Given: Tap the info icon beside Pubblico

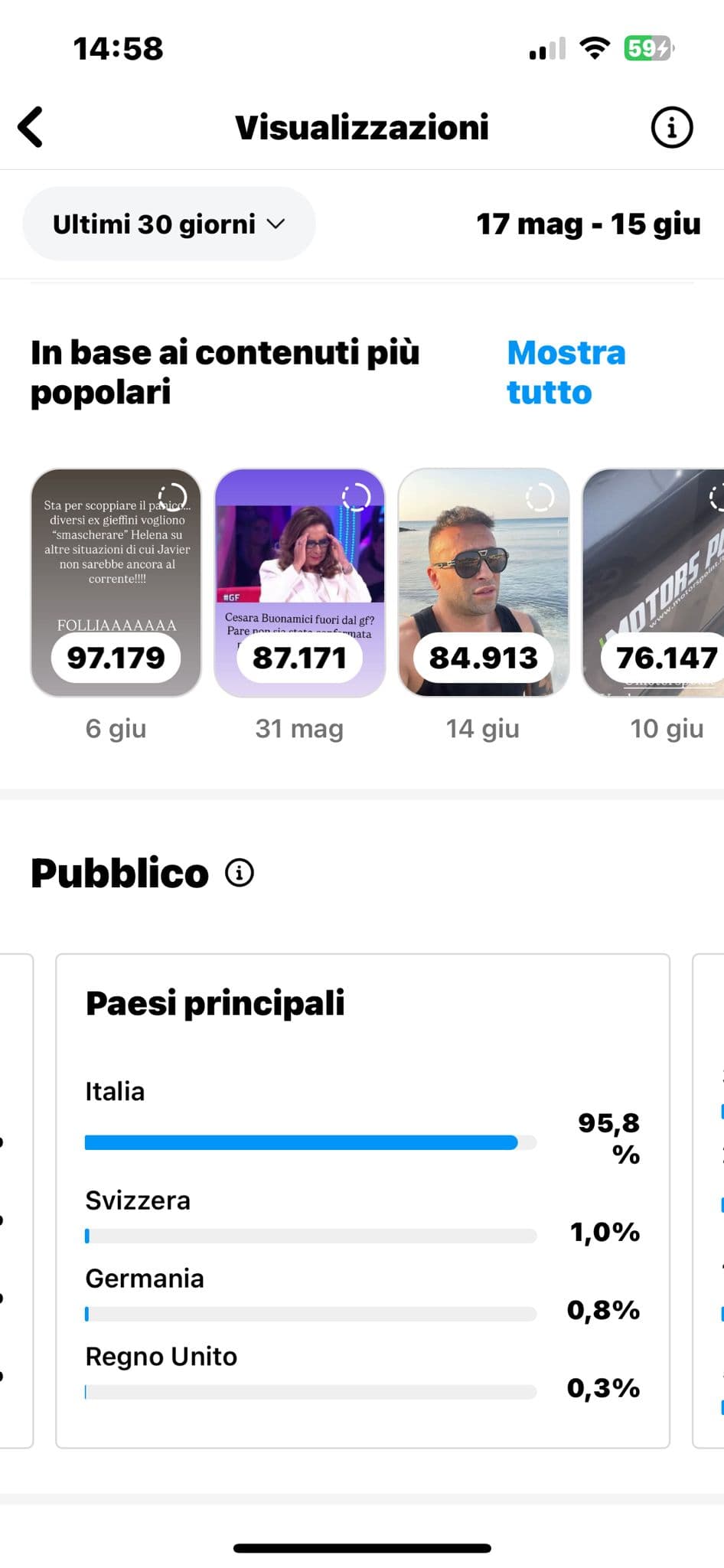Looking at the screenshot, I should [x=240, y=872].
